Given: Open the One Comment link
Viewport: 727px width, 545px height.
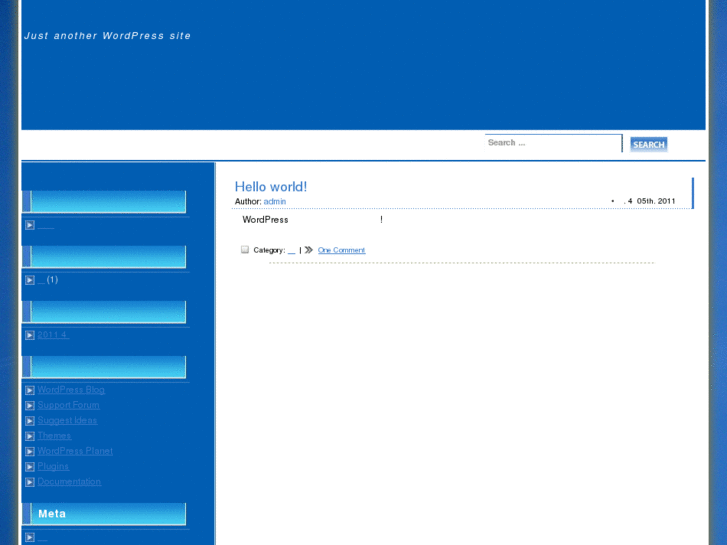Looking at the screenshot, I should 341,250.
